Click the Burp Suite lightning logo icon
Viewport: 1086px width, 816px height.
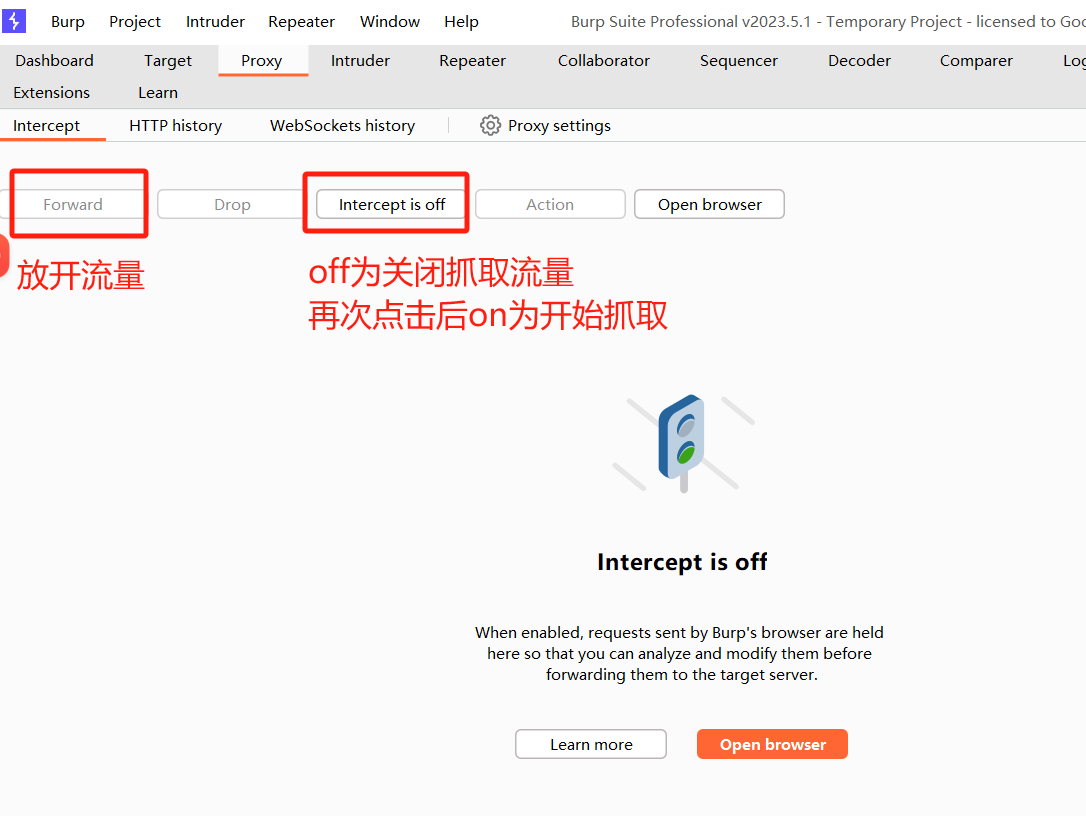[14, 21]
